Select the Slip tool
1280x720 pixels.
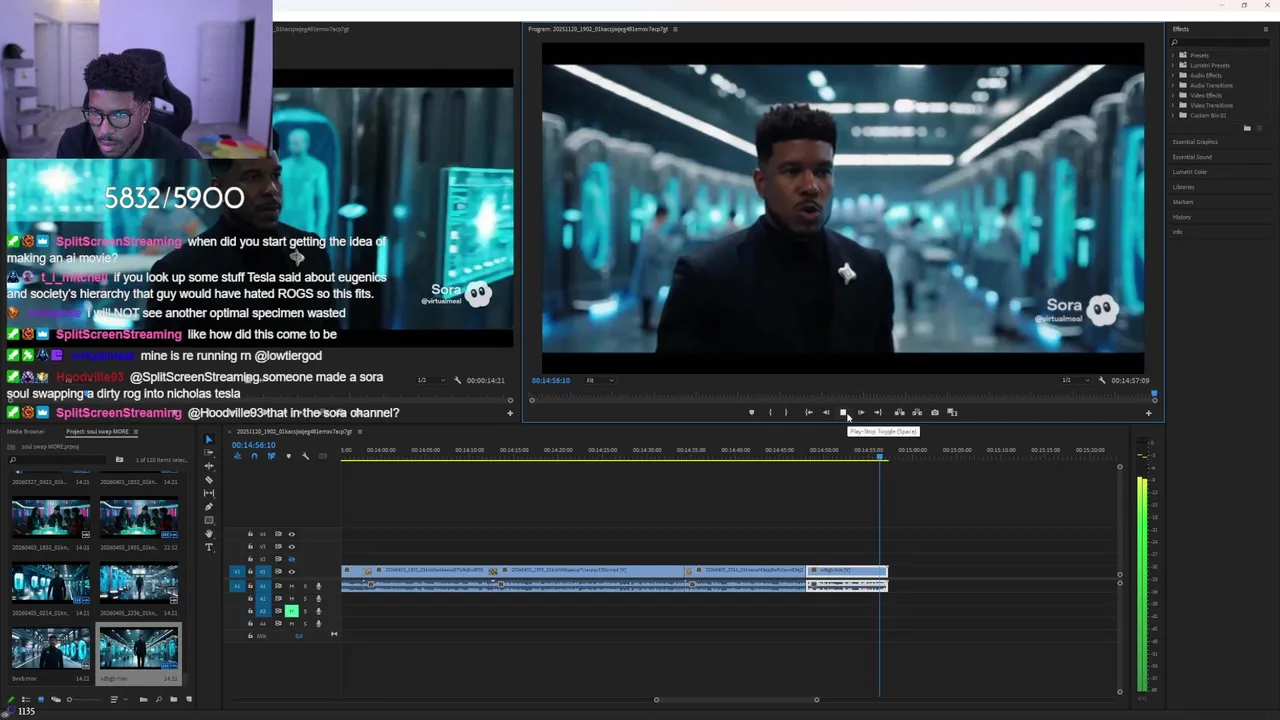[209, 493]
